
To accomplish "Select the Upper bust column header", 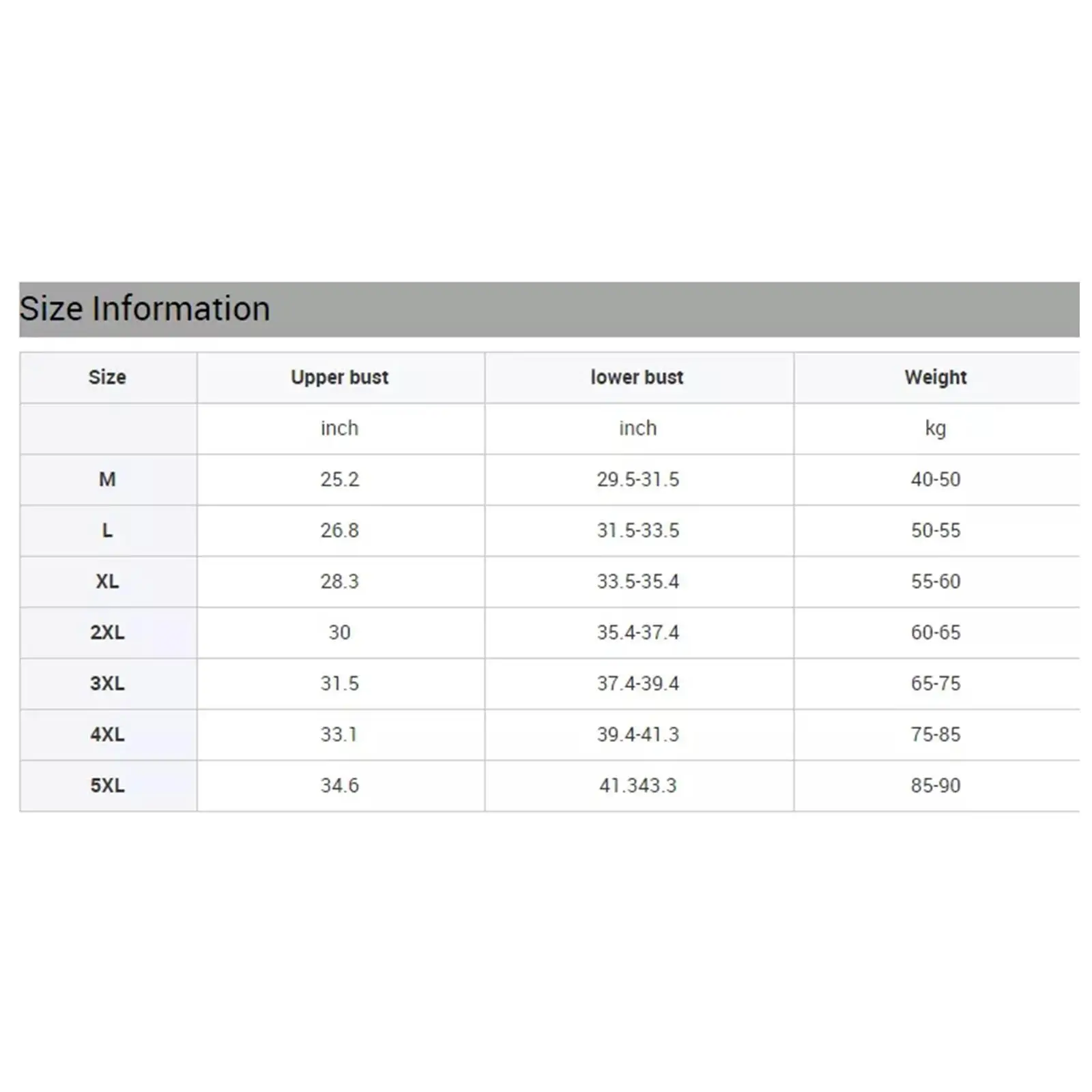I will point(339,377).
